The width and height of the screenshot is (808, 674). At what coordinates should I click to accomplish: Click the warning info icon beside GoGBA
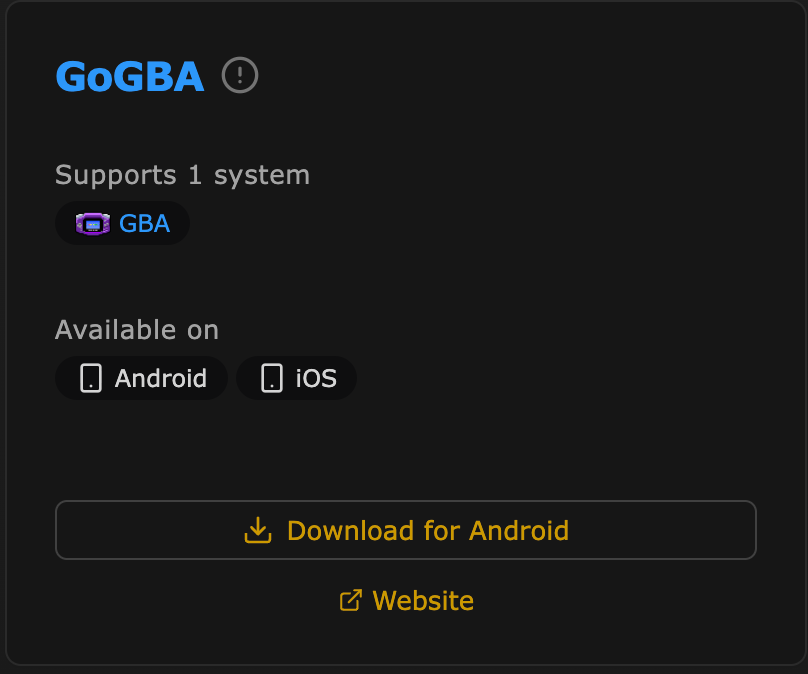pos(240,75)
